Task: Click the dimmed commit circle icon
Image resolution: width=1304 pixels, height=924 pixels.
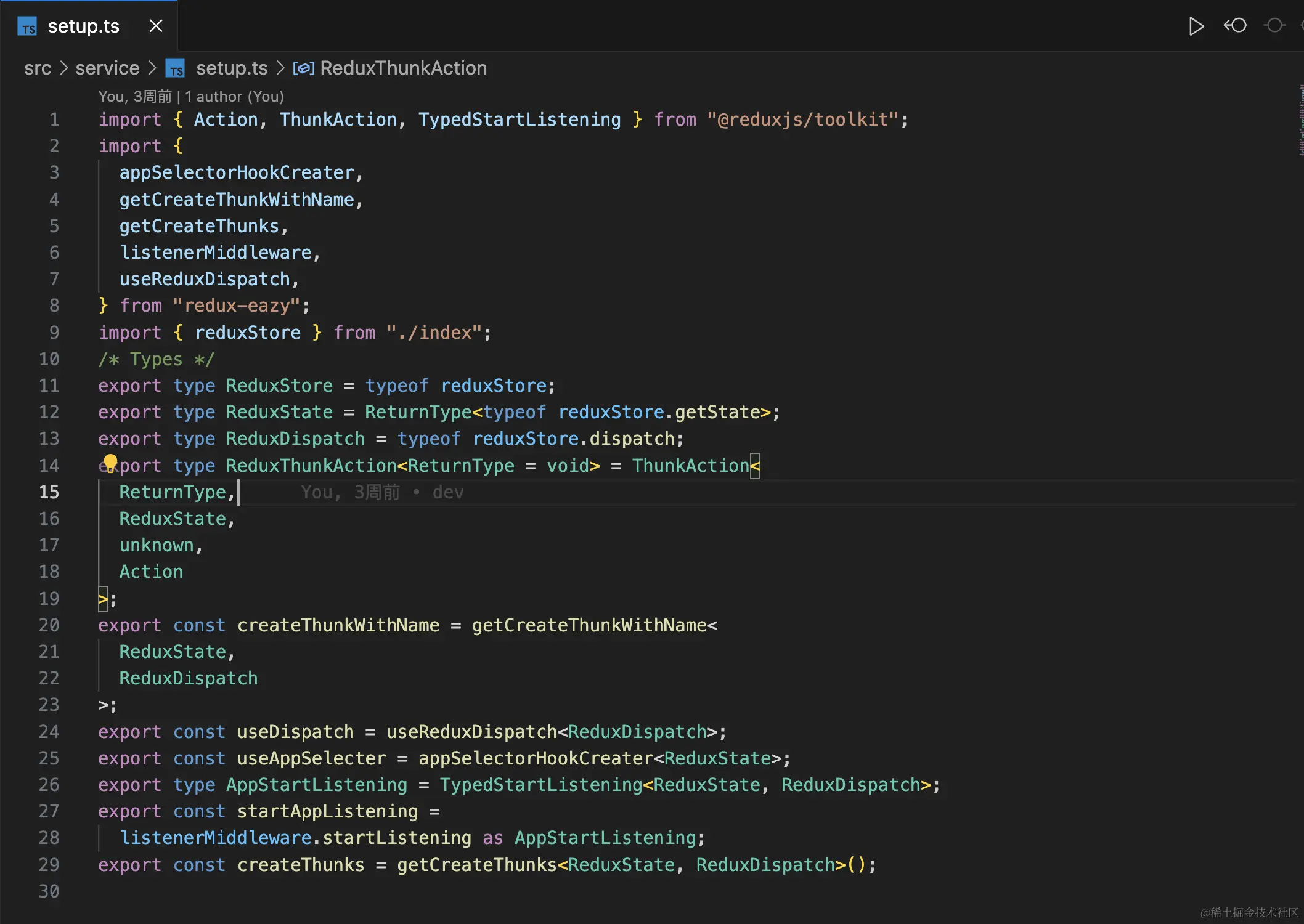Action: point(1274,26)
